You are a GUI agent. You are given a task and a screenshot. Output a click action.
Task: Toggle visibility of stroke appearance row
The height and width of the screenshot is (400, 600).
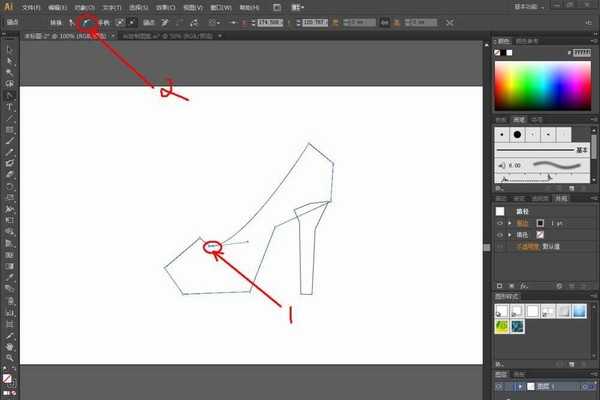pos(500,223)
